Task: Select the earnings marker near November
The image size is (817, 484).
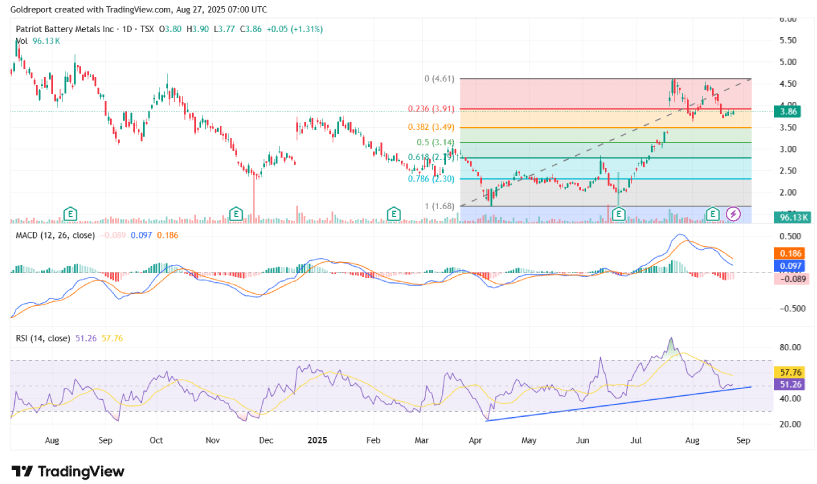Action: [236, 213]
